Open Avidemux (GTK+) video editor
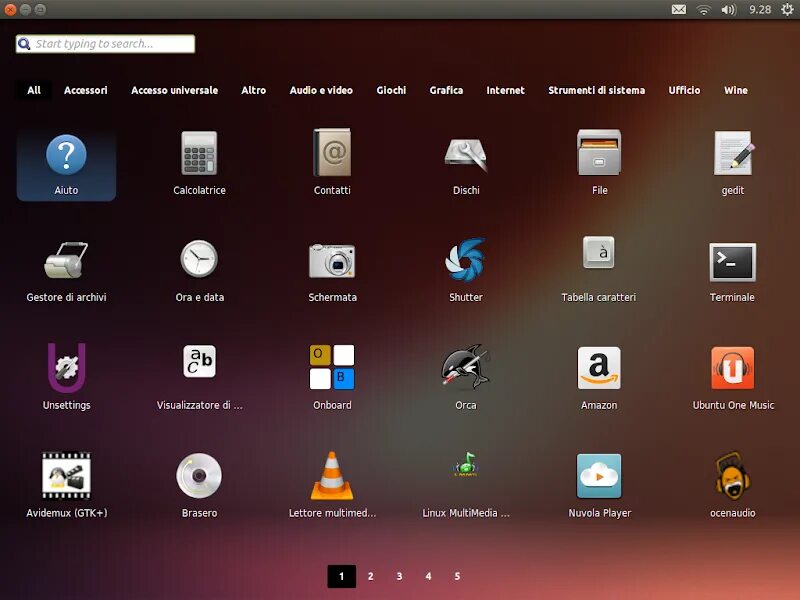This screenshot has height=600, width=800. click(66, 486)
